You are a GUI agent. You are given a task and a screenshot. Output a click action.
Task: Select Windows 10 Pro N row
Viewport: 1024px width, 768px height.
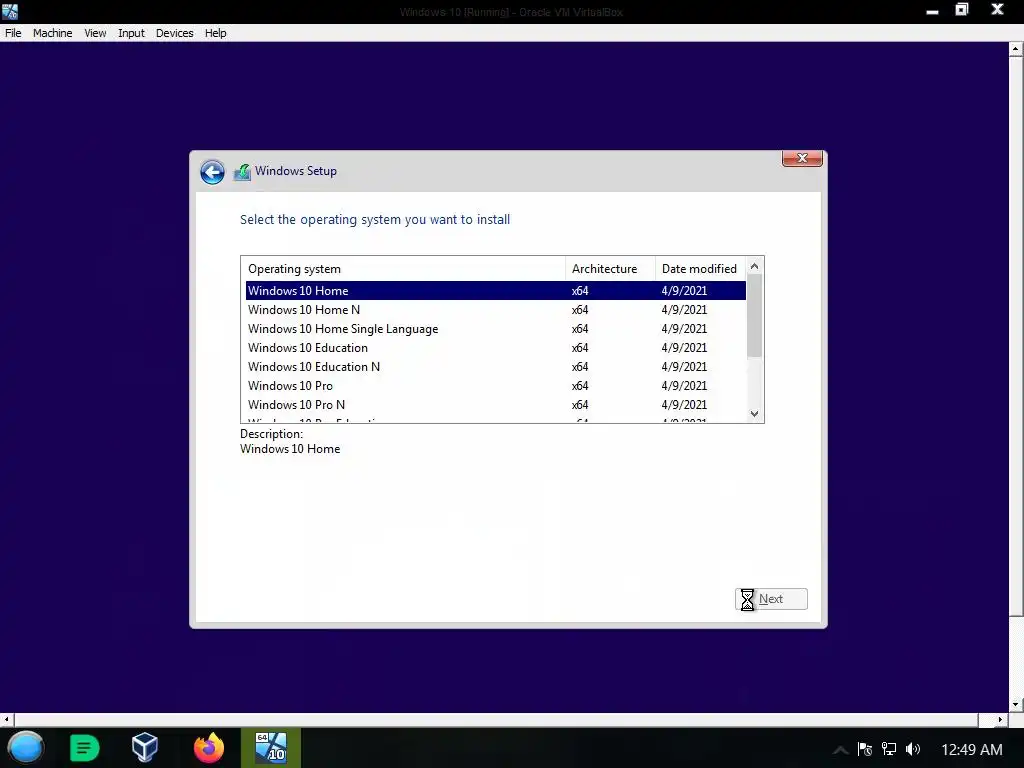pyautogui.click(x=496, y=404)
